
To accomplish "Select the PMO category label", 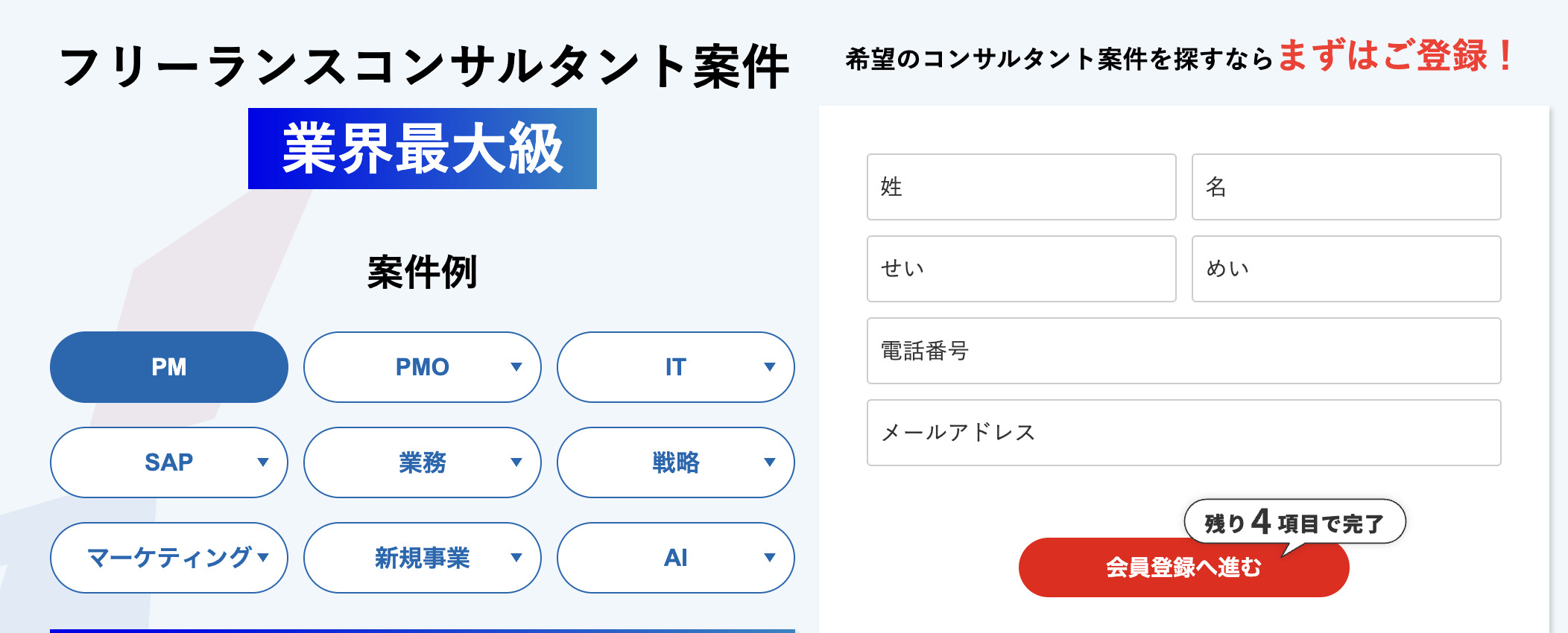I will coord(422,367).
